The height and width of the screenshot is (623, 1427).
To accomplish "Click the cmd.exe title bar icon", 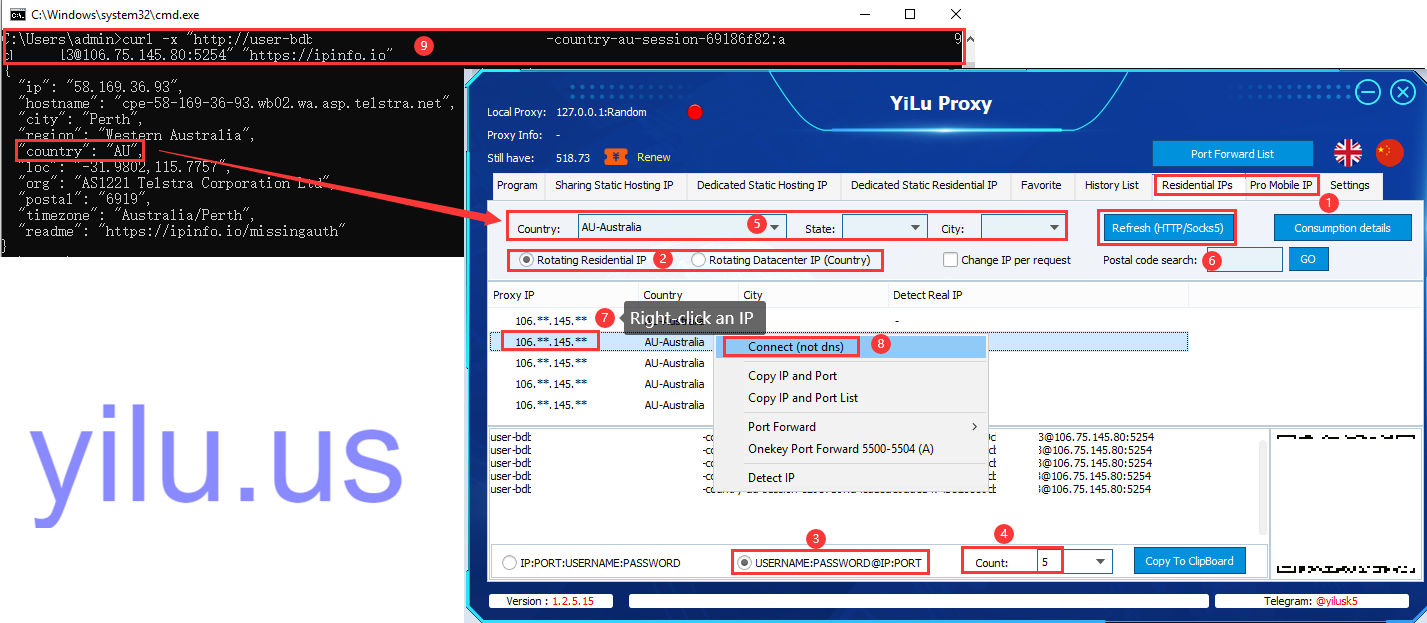I will coord(16,14).
